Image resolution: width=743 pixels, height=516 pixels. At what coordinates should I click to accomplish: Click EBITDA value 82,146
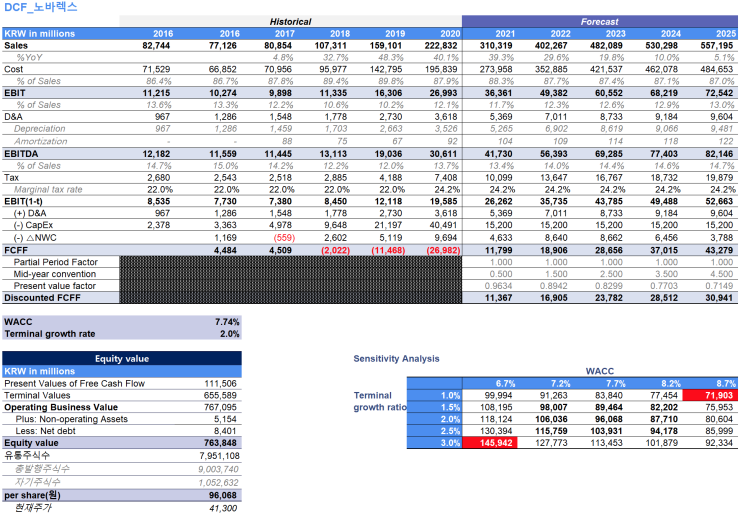tap(719, 154)
